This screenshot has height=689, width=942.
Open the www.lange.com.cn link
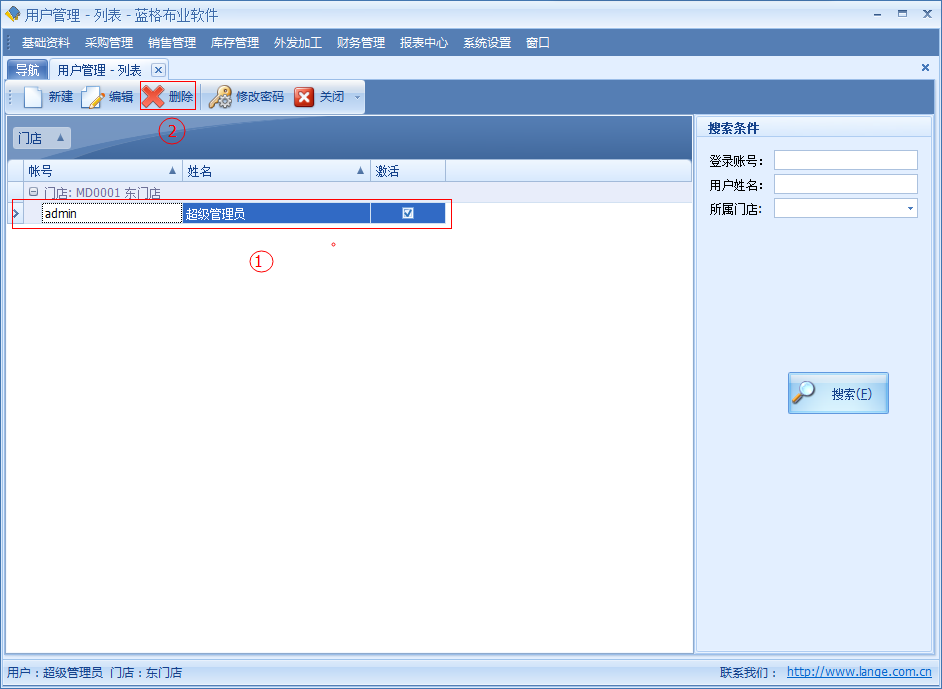tap(859, 673)
